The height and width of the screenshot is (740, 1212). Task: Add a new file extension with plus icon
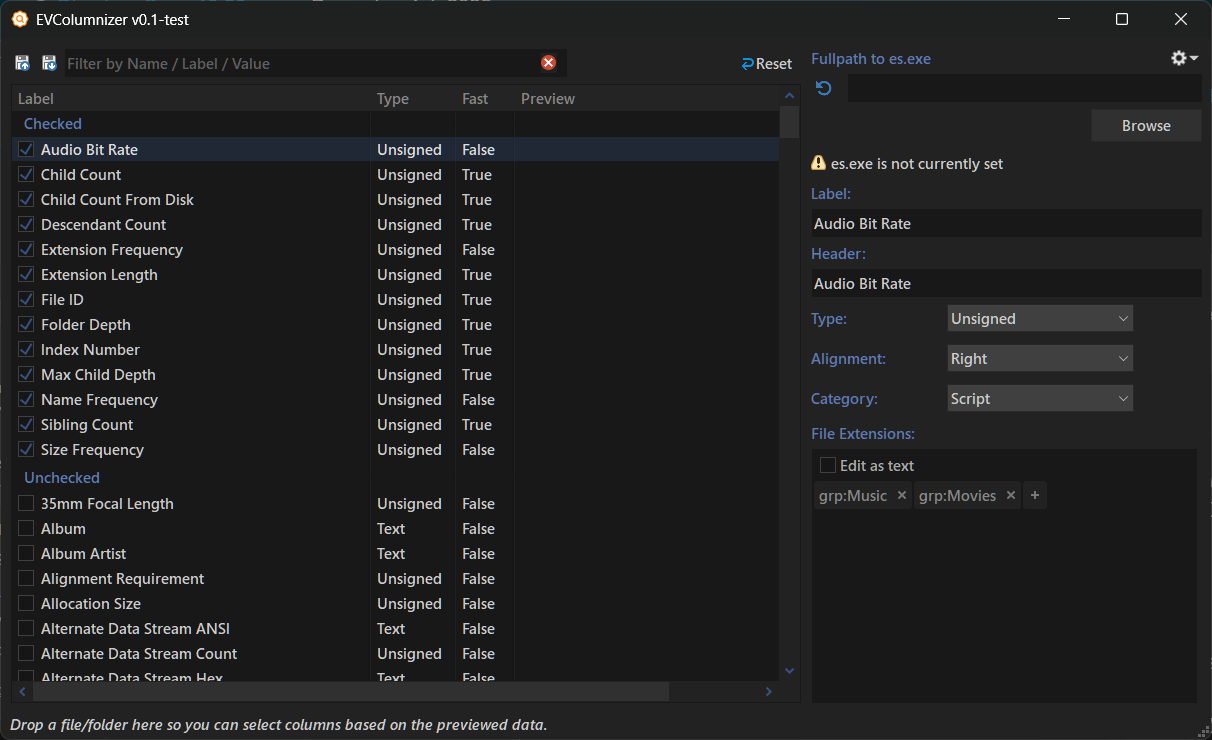(1035, 496)
